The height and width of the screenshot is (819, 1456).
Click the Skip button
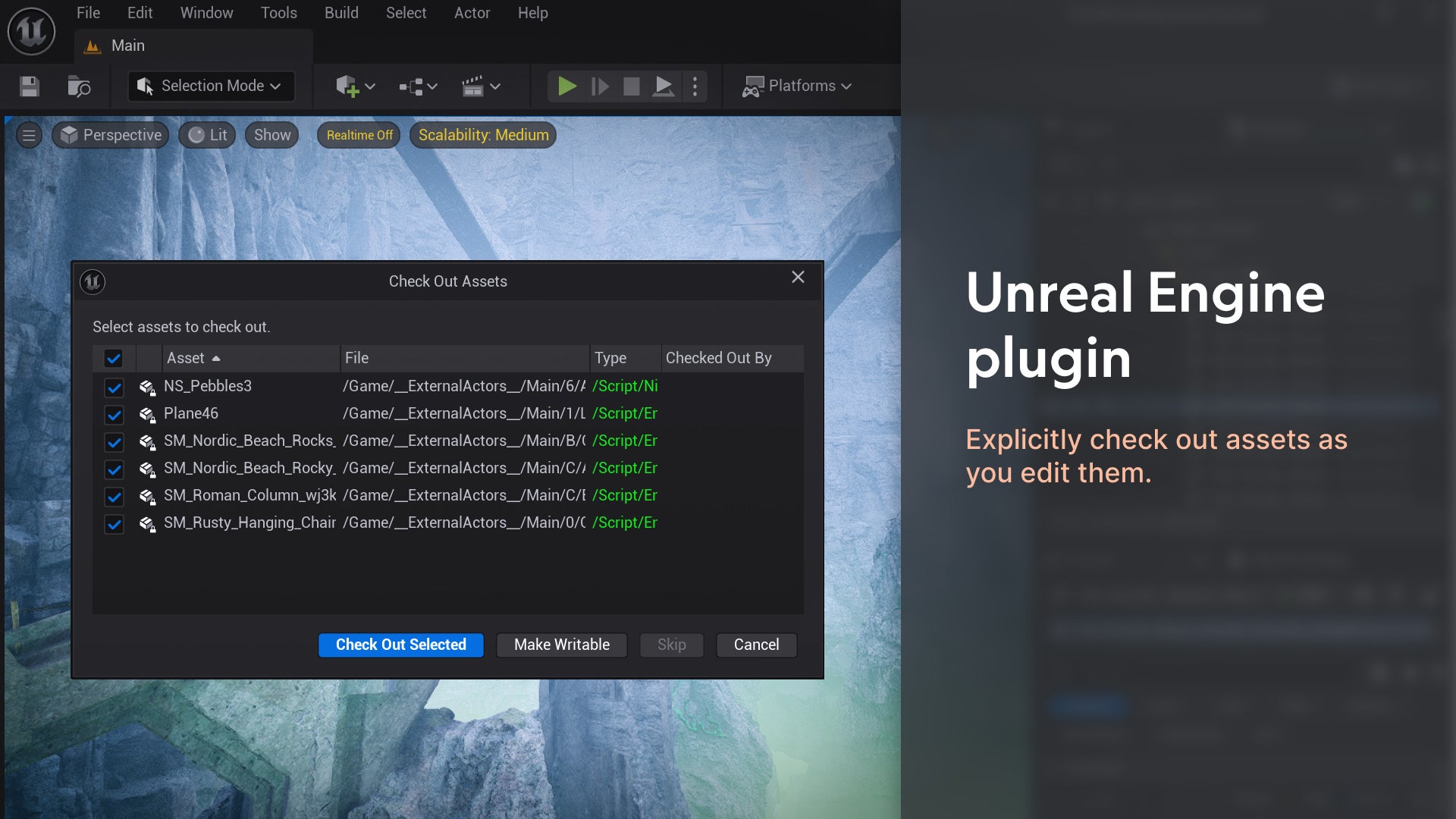671,645
